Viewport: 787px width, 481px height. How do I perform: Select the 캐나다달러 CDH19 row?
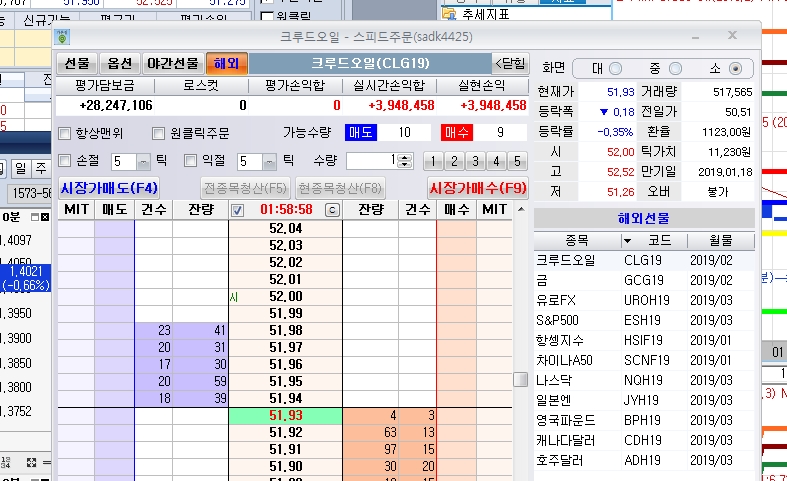pos(644,441)
